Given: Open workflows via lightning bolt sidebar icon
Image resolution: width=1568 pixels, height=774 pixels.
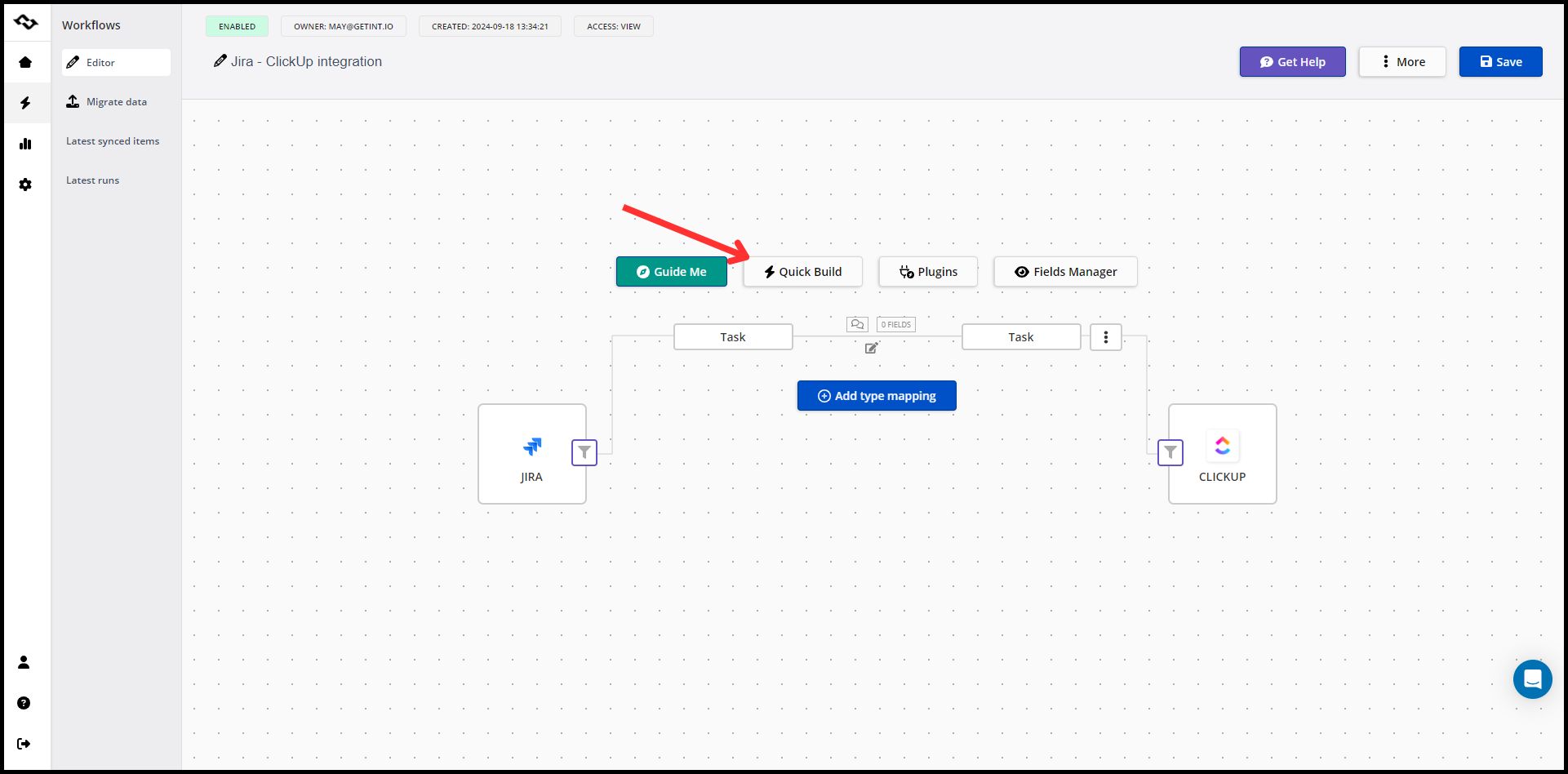Looking at the screenshot, I should tap(25, 103).
